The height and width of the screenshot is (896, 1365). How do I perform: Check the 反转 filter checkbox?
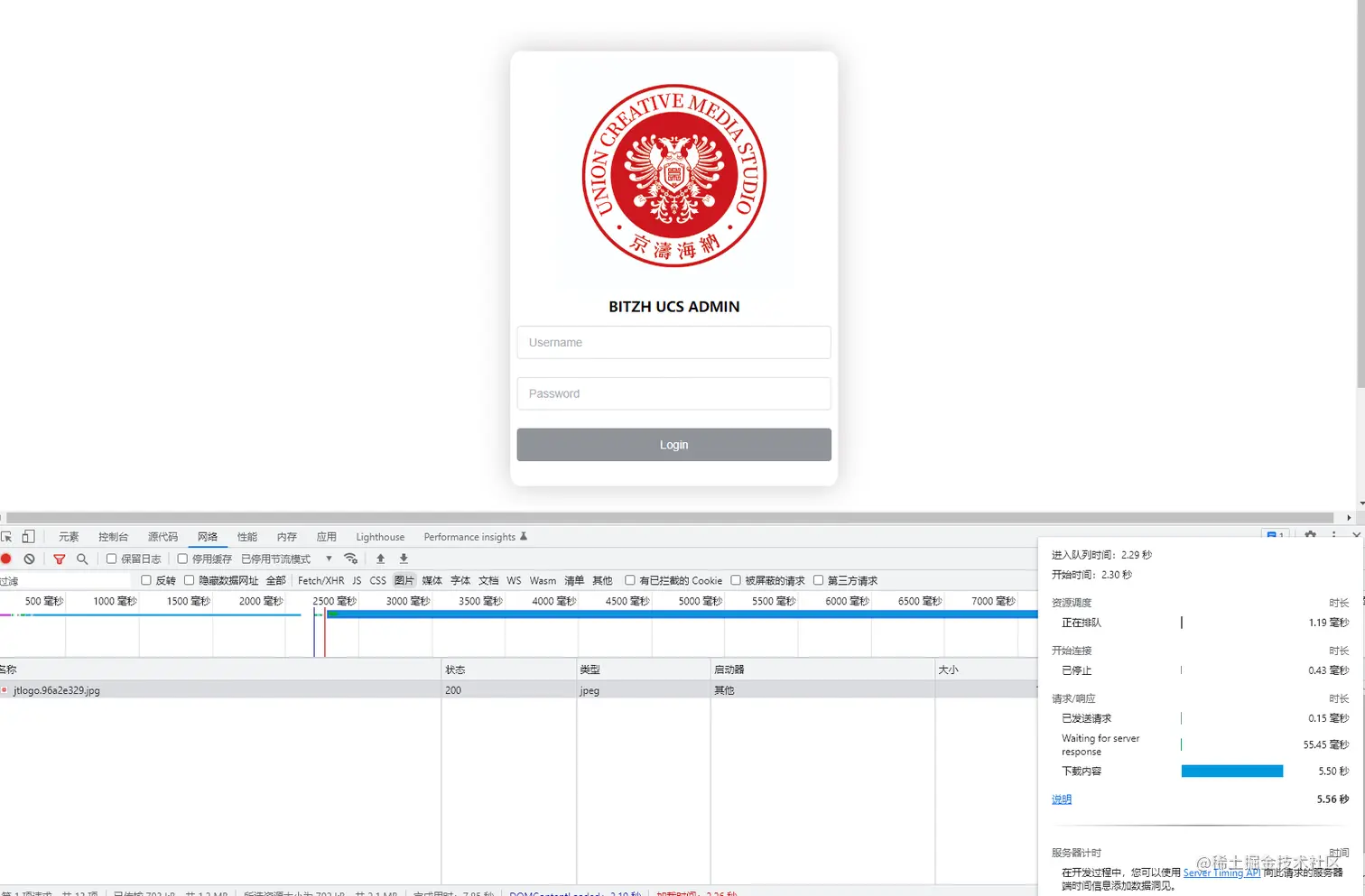(146, 580)
